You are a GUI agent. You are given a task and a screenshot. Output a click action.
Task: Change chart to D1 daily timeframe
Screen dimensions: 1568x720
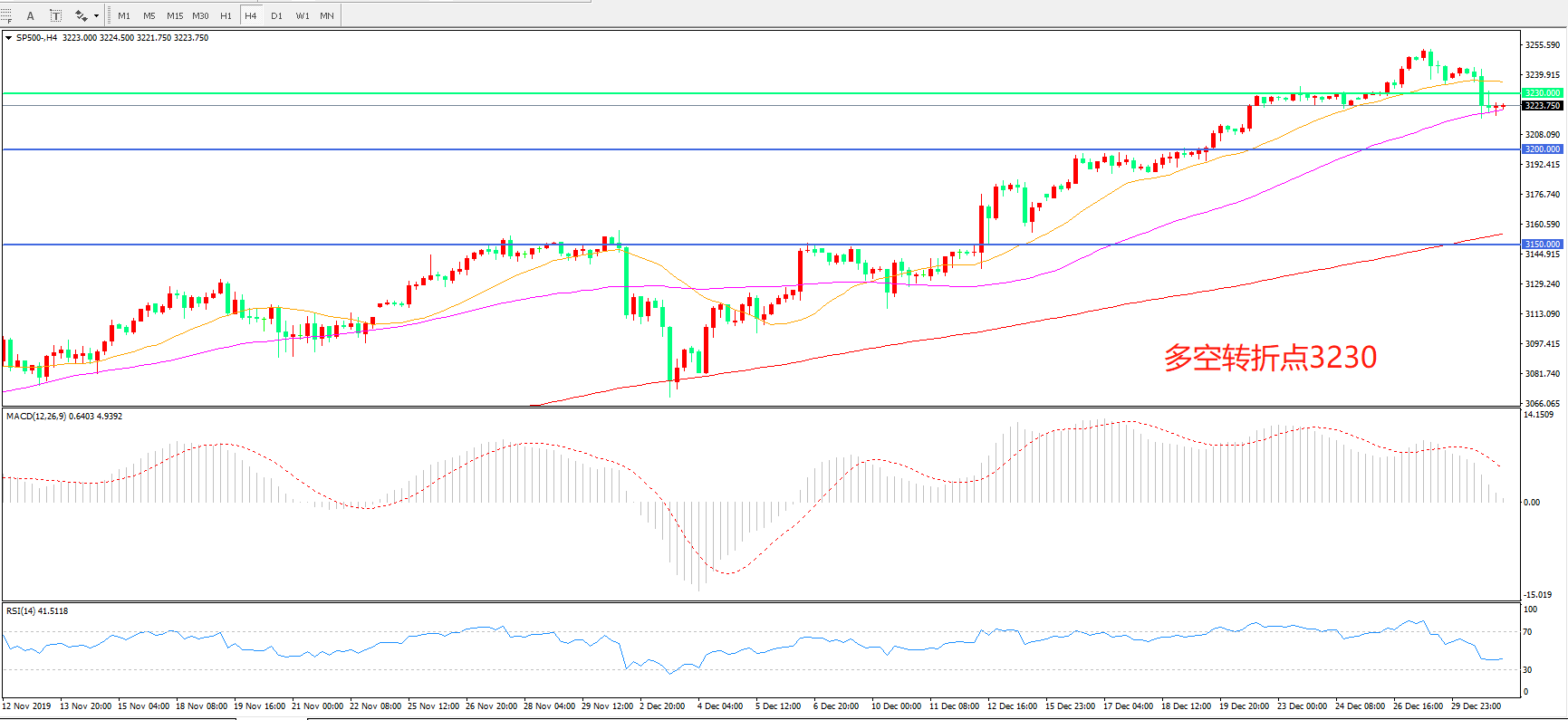pyautogui.click(x=276, y=15)
